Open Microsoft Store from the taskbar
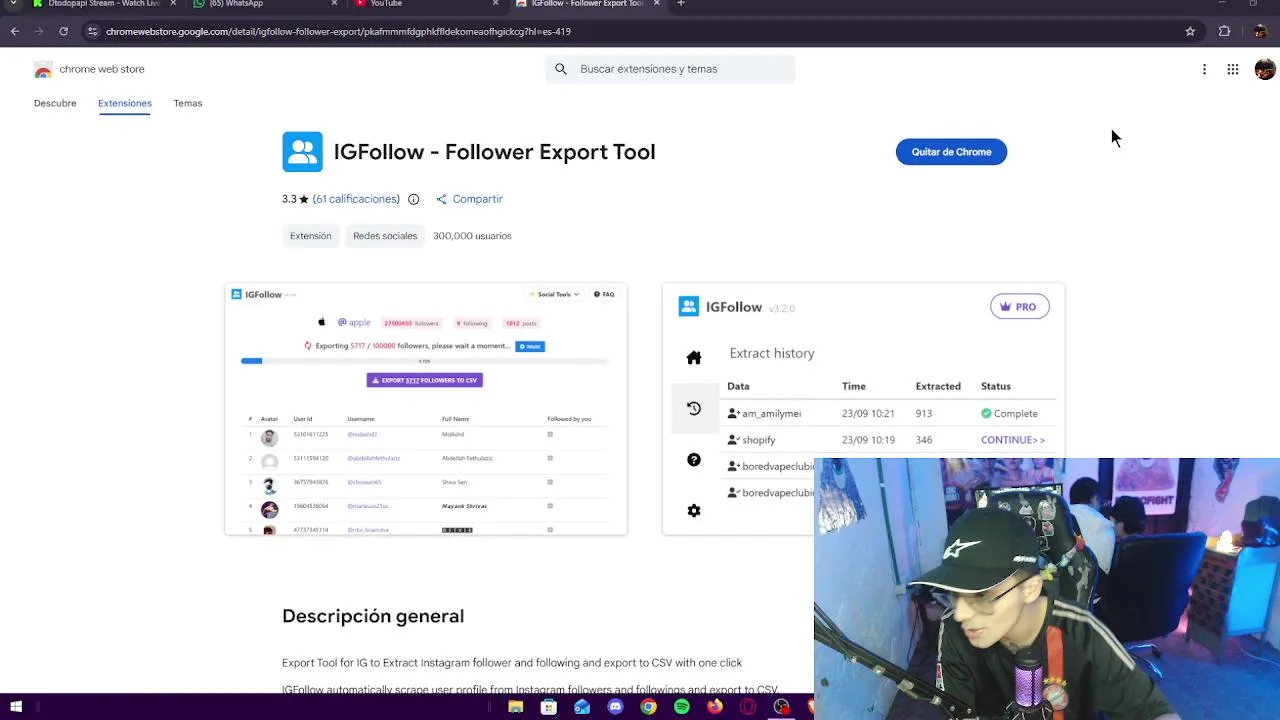This screenshot has width=1280, height=720. click(x=549, y=707)
